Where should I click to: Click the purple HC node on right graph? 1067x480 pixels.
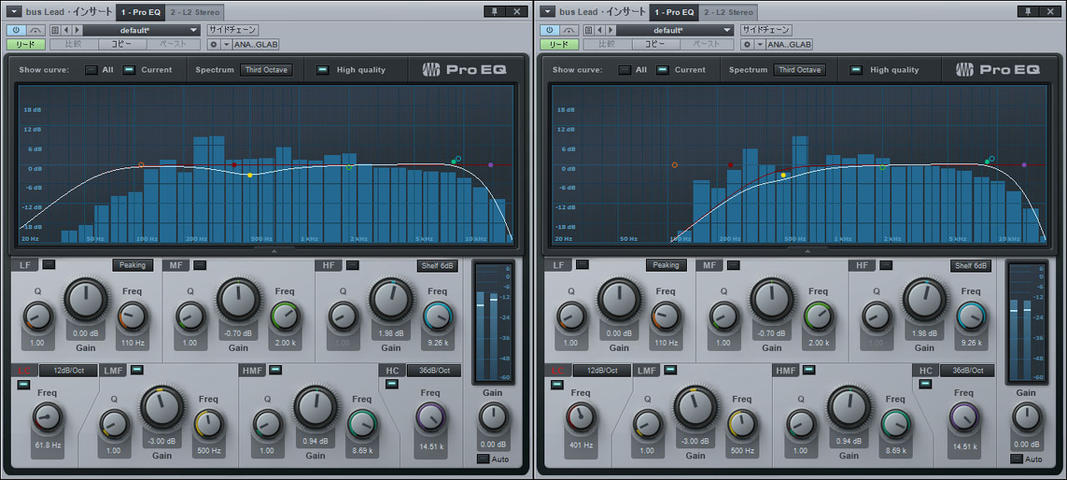[x=1024, y=165]
